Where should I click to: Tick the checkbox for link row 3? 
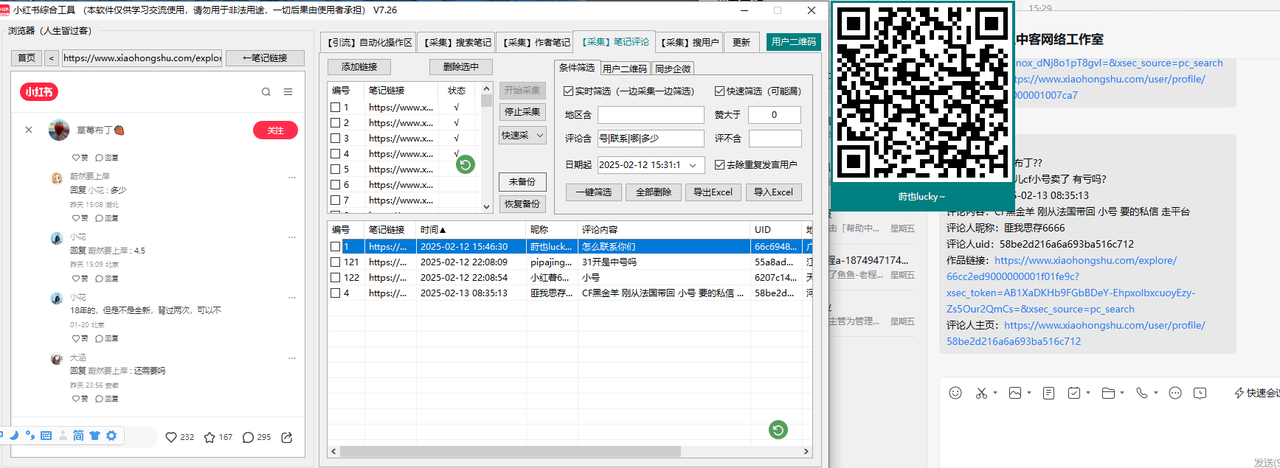(336, 138)
